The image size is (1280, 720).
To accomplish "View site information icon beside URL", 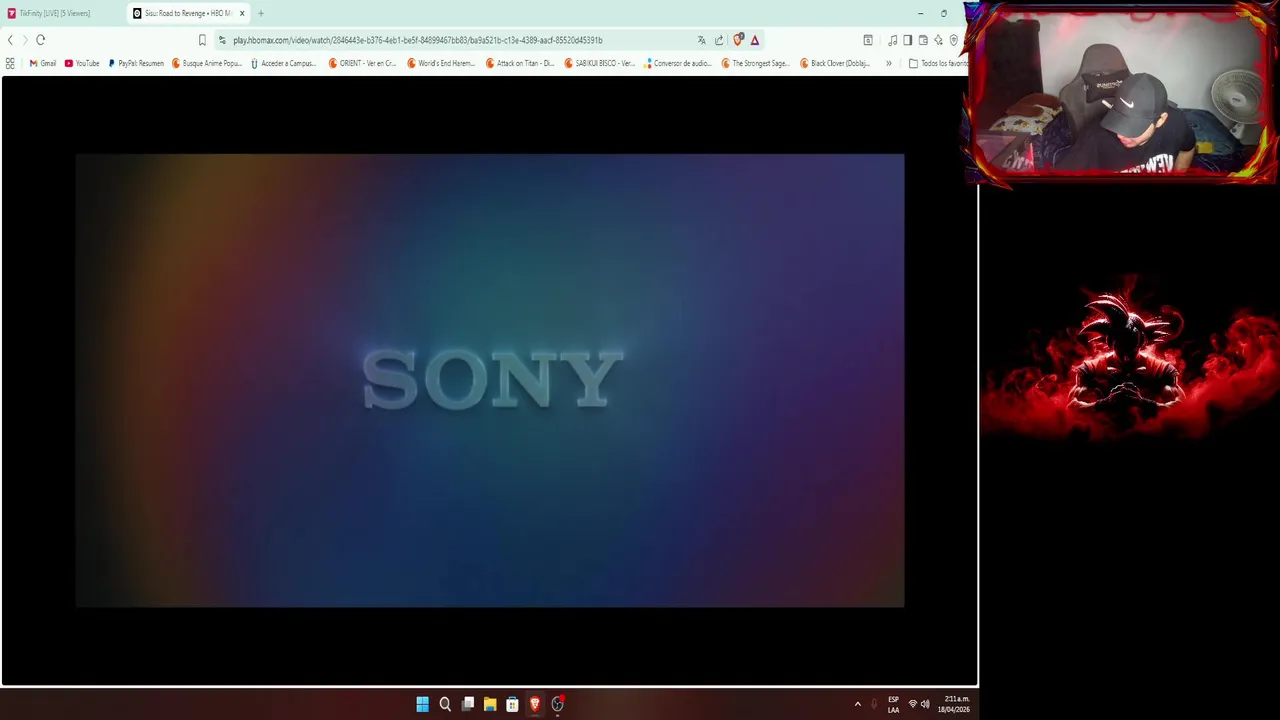I will tap(222, 40).
